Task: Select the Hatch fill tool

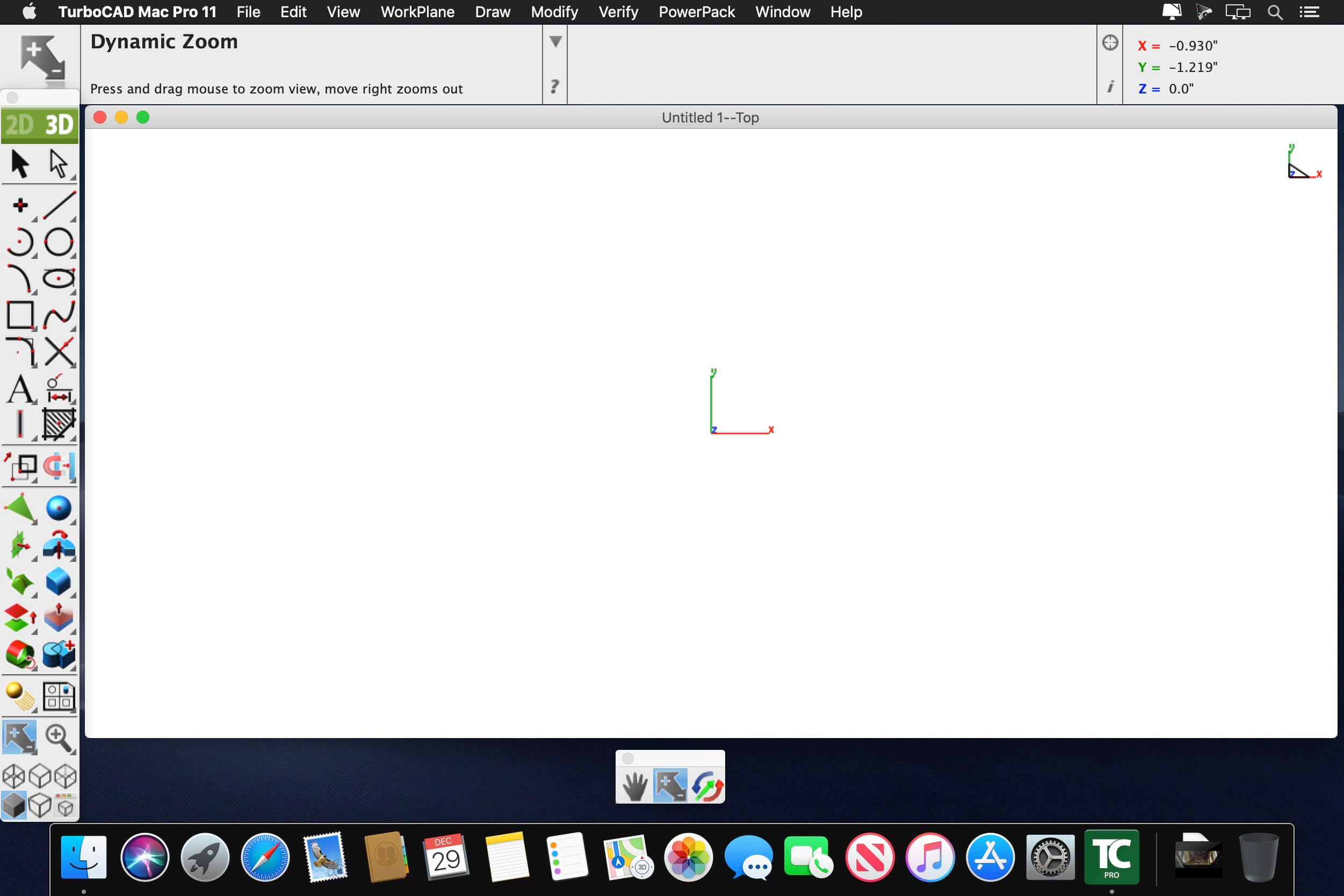Action: click(x=59, y=424)
